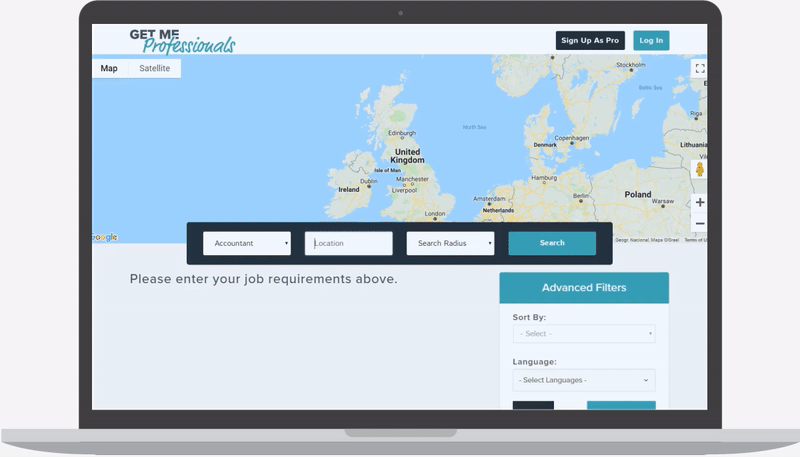Click Berlin on the map
Screen dimensions: 800x457
581,196
